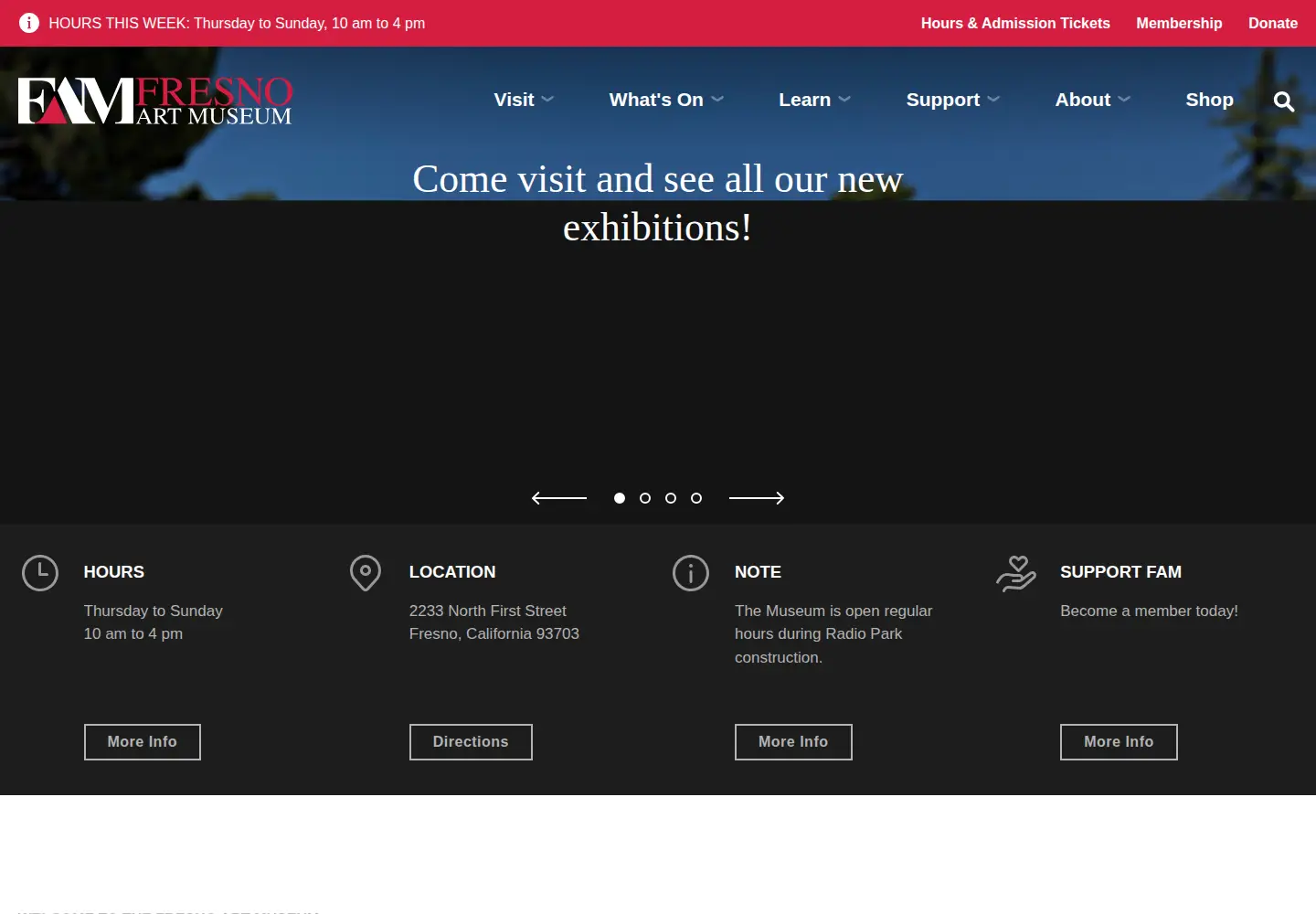Expand the Learn dropdown chevron

844,100
